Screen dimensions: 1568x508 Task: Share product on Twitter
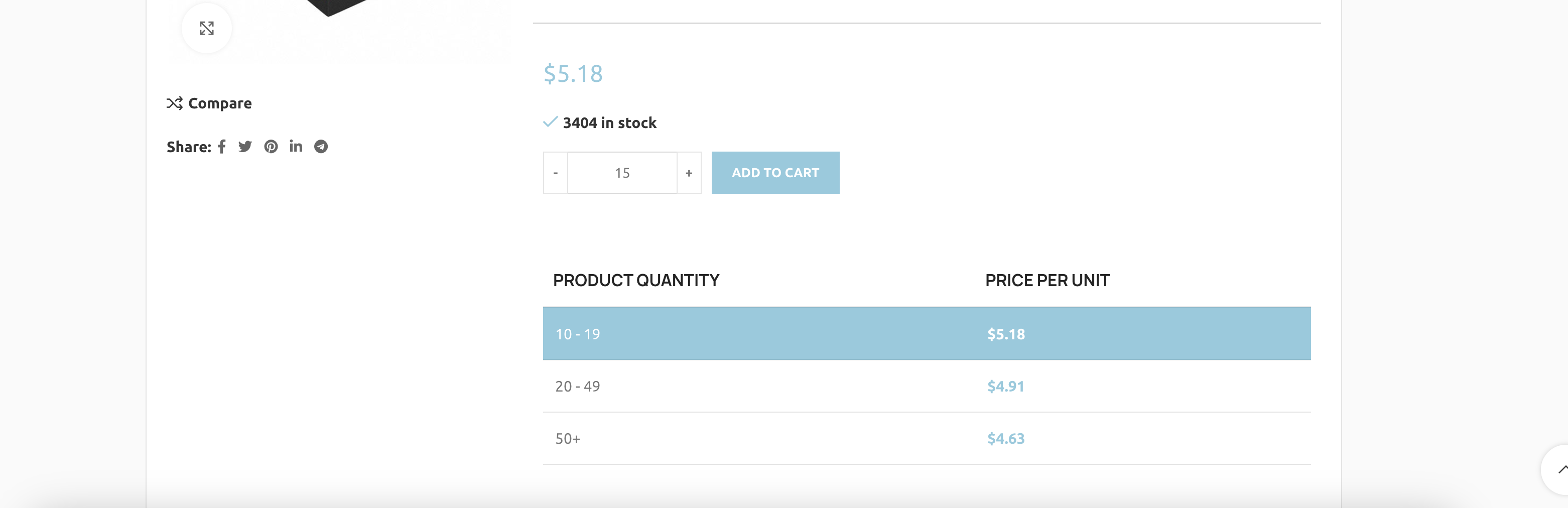pos(245,147)
